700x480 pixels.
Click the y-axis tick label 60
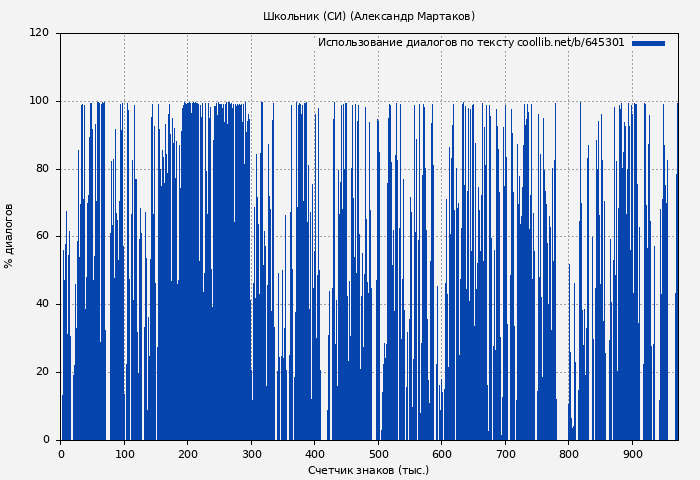(42, 236)
